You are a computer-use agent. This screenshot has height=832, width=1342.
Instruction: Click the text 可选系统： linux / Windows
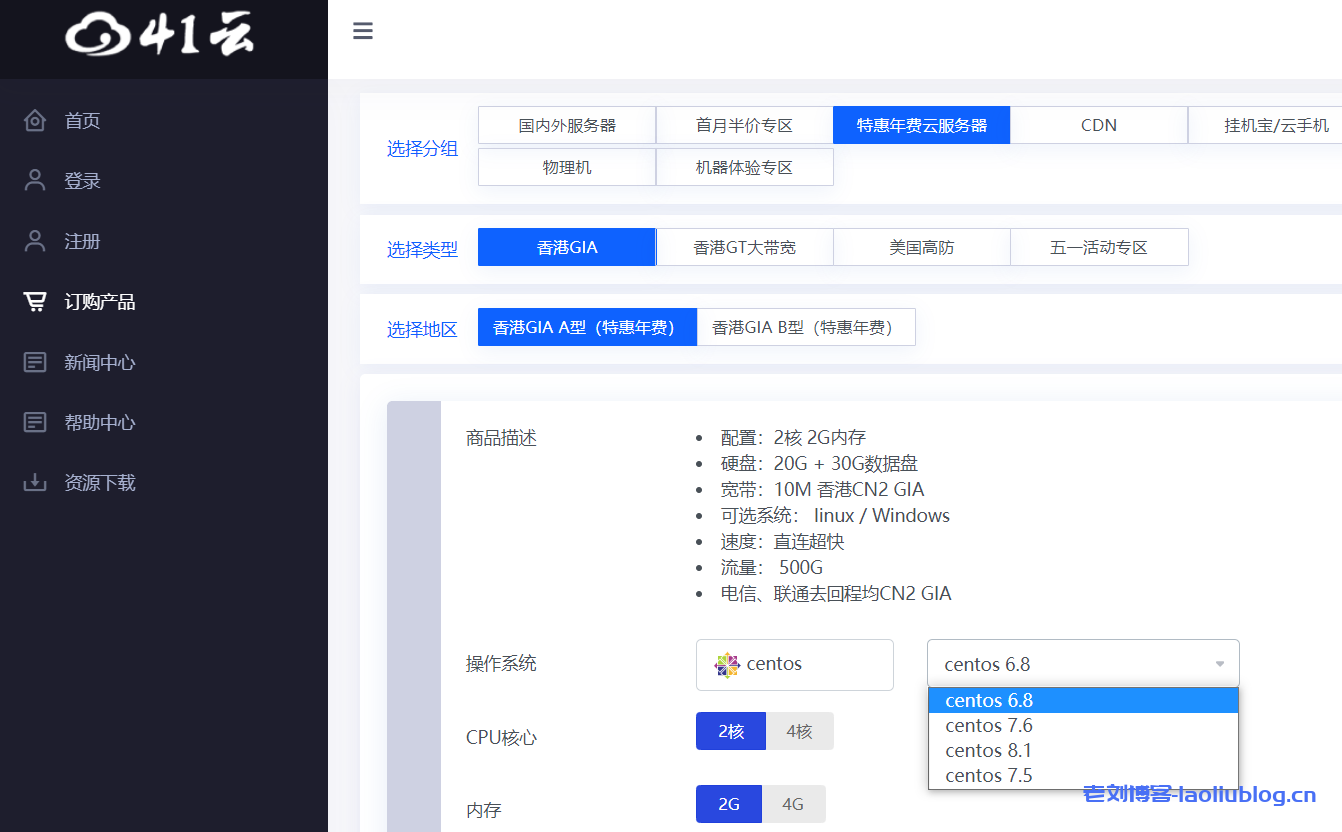(835, 516)
